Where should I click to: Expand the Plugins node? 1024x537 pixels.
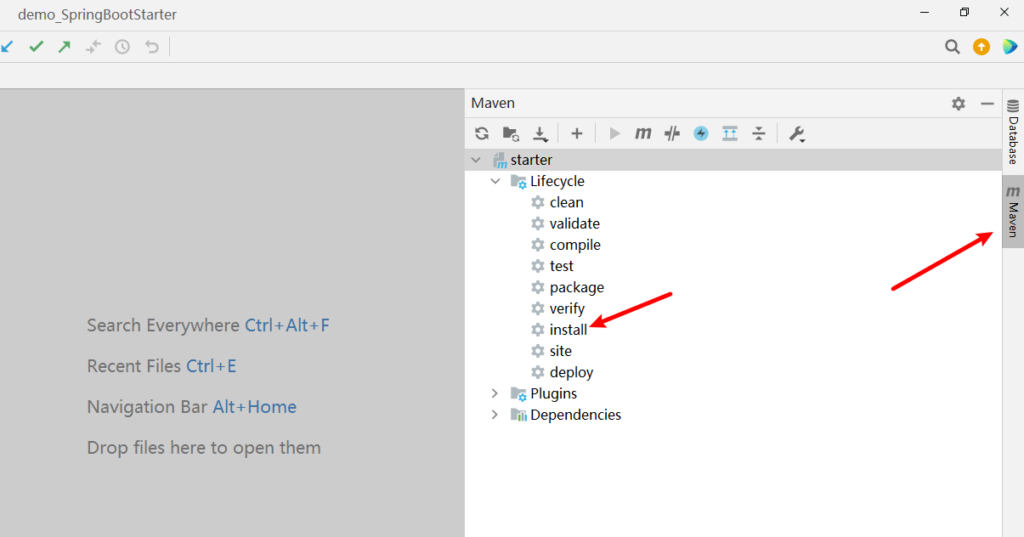(494, 393)
